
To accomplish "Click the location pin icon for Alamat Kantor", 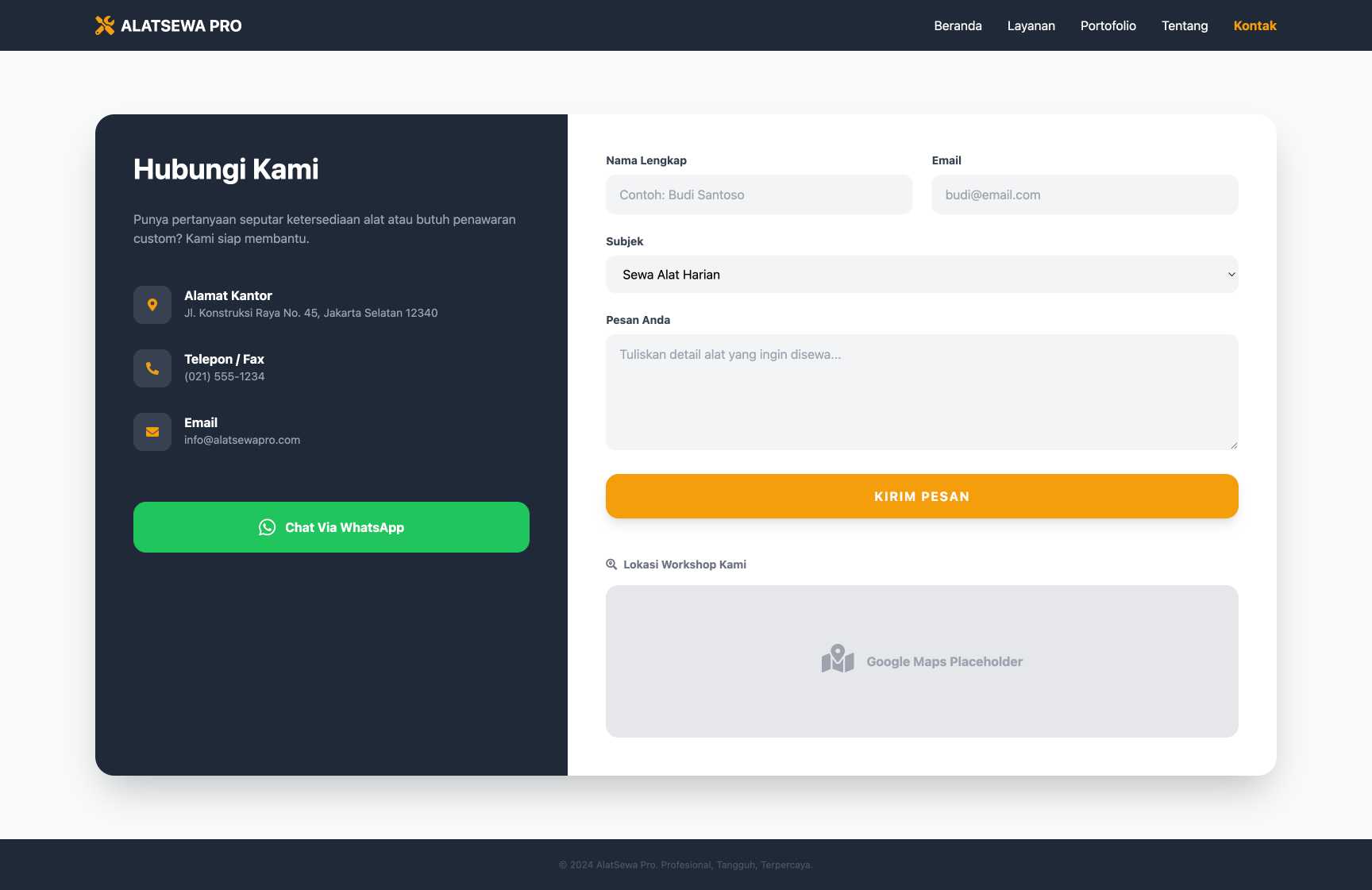I will tap(152, 305).
